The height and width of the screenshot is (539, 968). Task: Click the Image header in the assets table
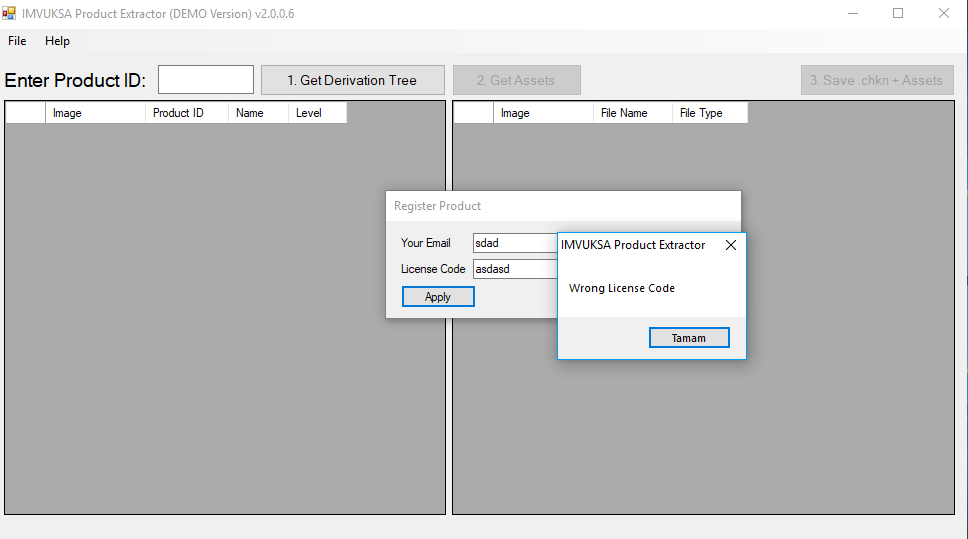click(x=543, y=113)
